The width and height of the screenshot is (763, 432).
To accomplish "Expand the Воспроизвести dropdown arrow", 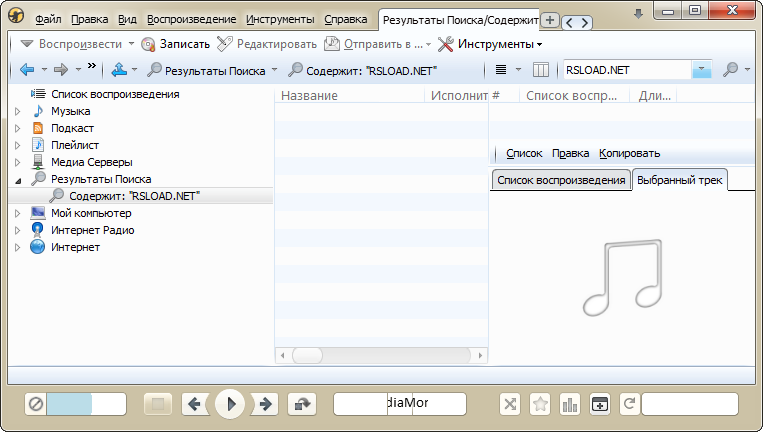I will coord(131,44).
